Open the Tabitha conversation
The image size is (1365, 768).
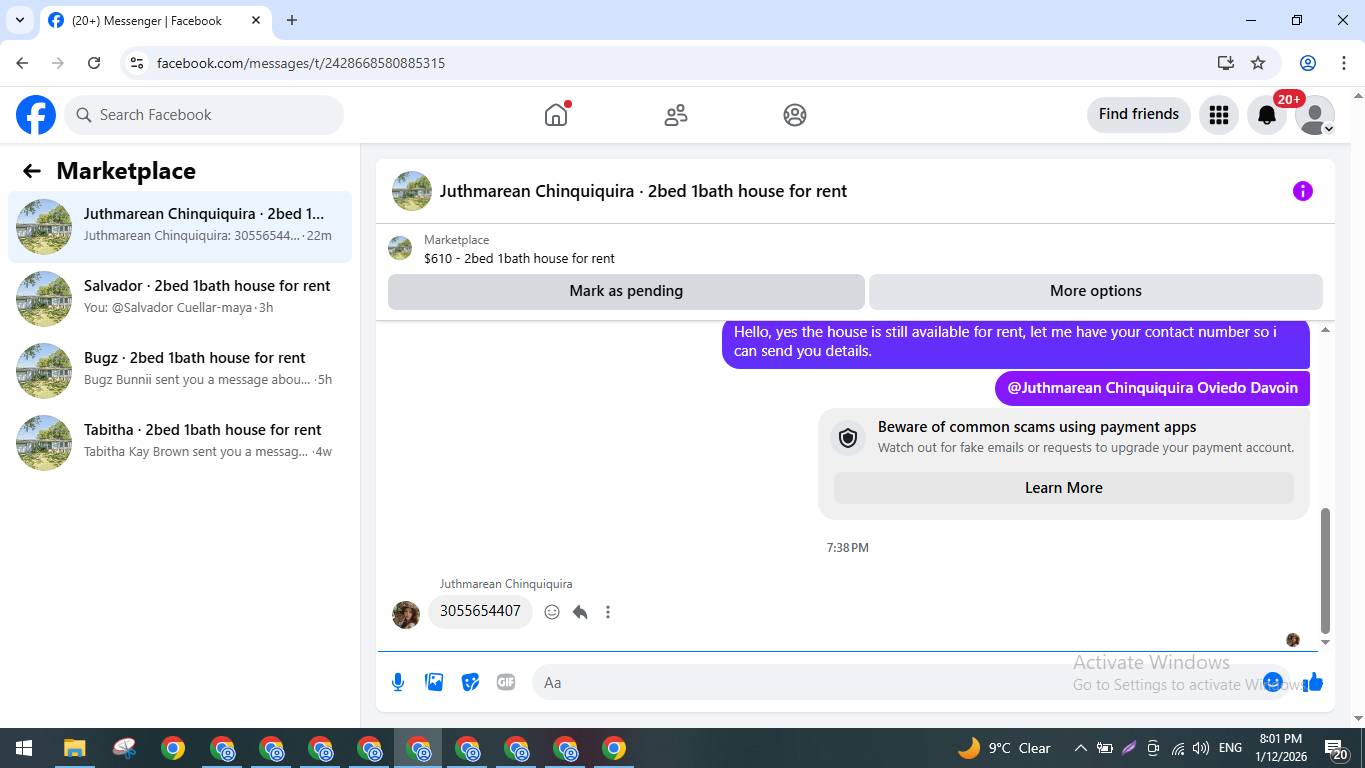(180, 443)
